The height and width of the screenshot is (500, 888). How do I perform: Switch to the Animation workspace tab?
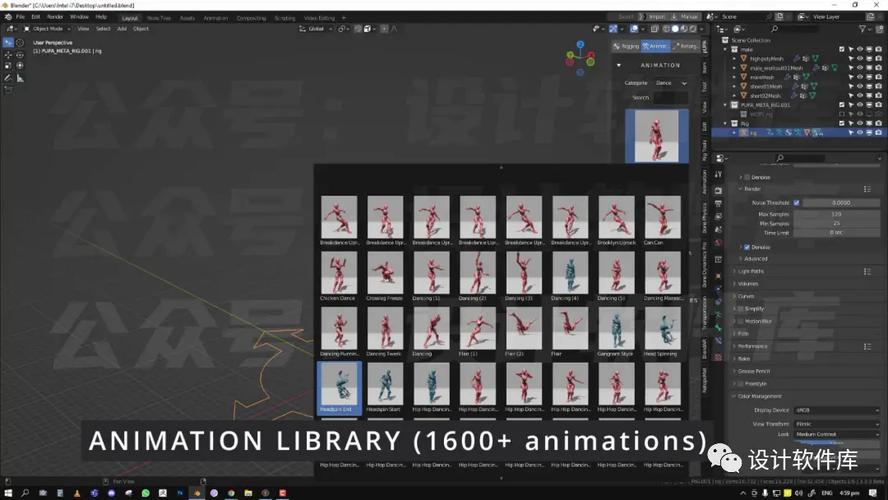click(215, 18)
